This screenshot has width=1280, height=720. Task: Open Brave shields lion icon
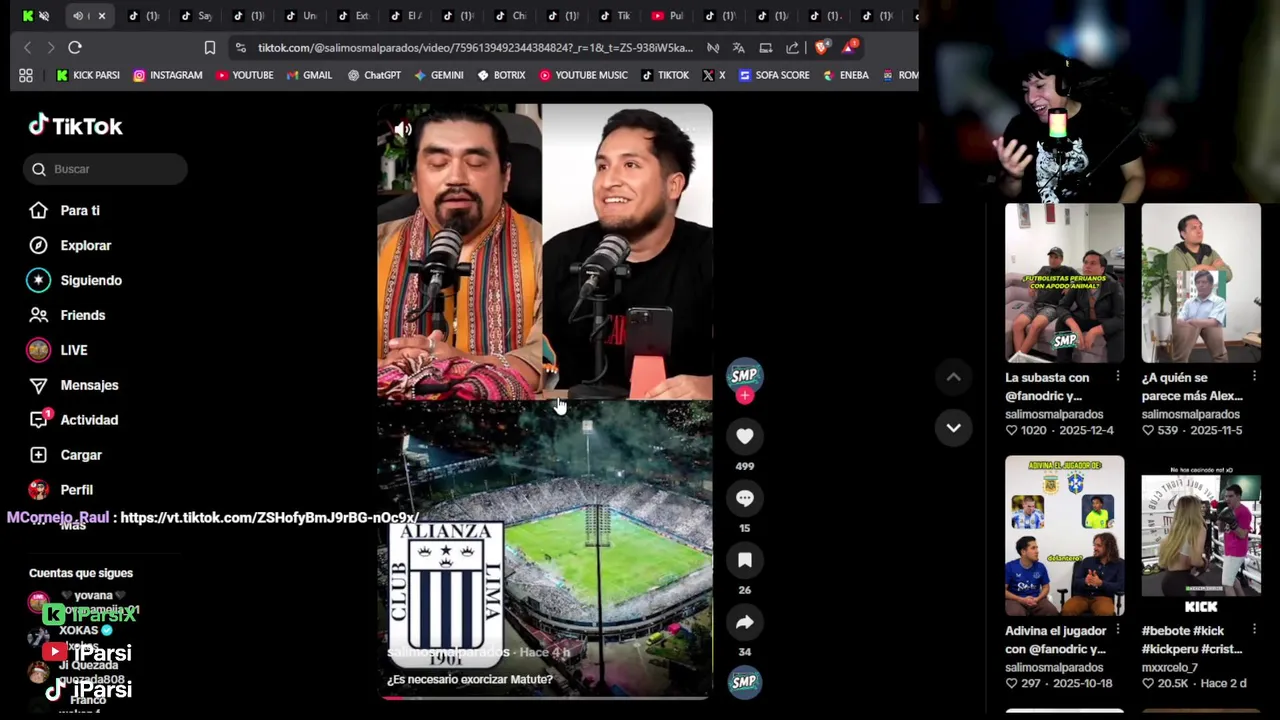[x=822, y=47]
